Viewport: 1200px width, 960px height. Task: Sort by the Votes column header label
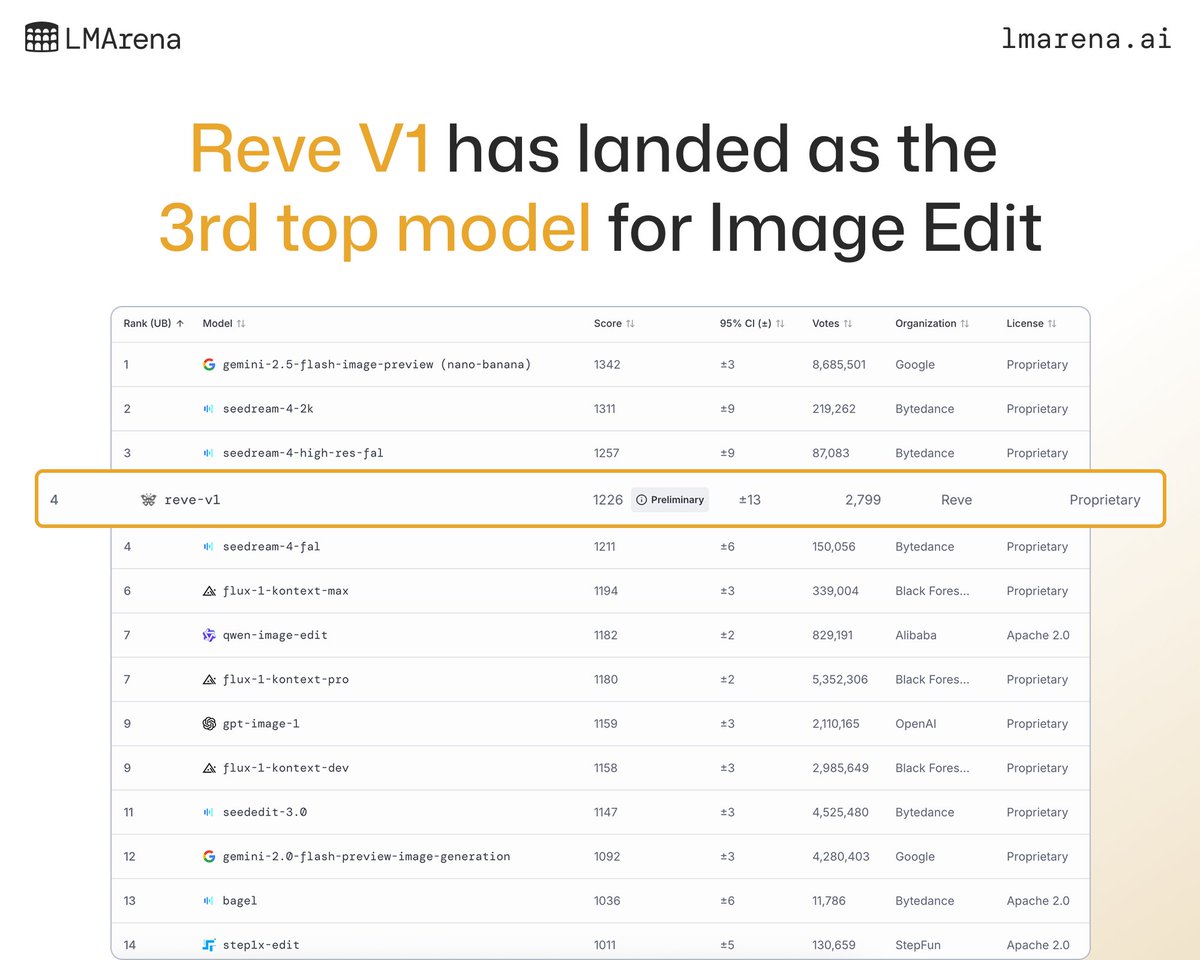coord(826,324)
